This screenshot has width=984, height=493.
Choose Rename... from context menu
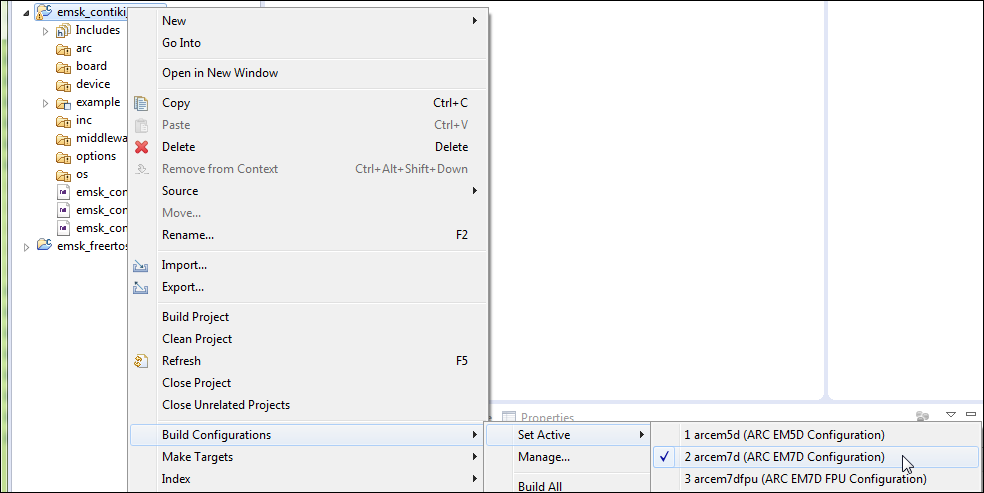pyautogui.click(x=308, y=235)
